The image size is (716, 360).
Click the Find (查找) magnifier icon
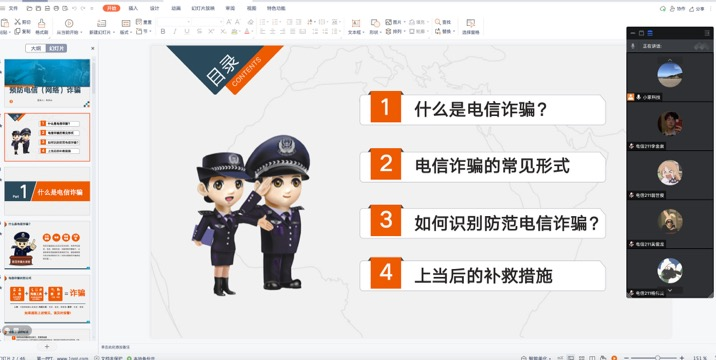(x=437, y=21)
